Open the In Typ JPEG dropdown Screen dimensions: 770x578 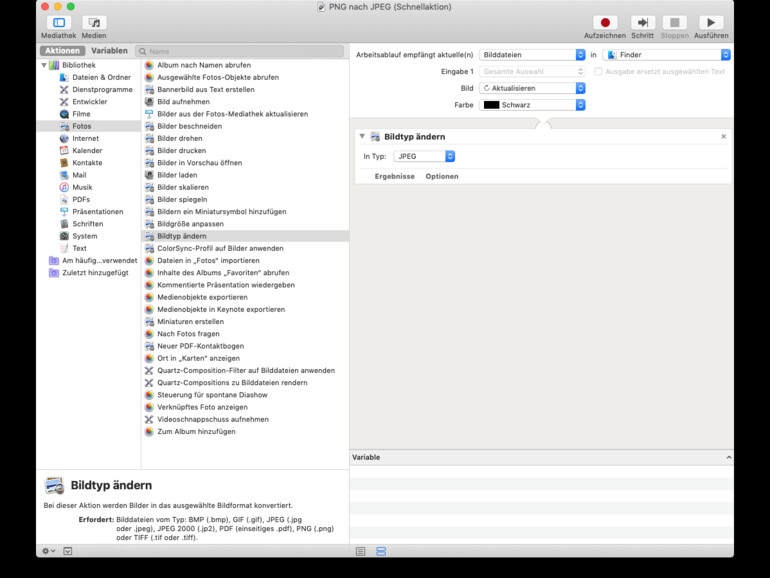point(424,156)
